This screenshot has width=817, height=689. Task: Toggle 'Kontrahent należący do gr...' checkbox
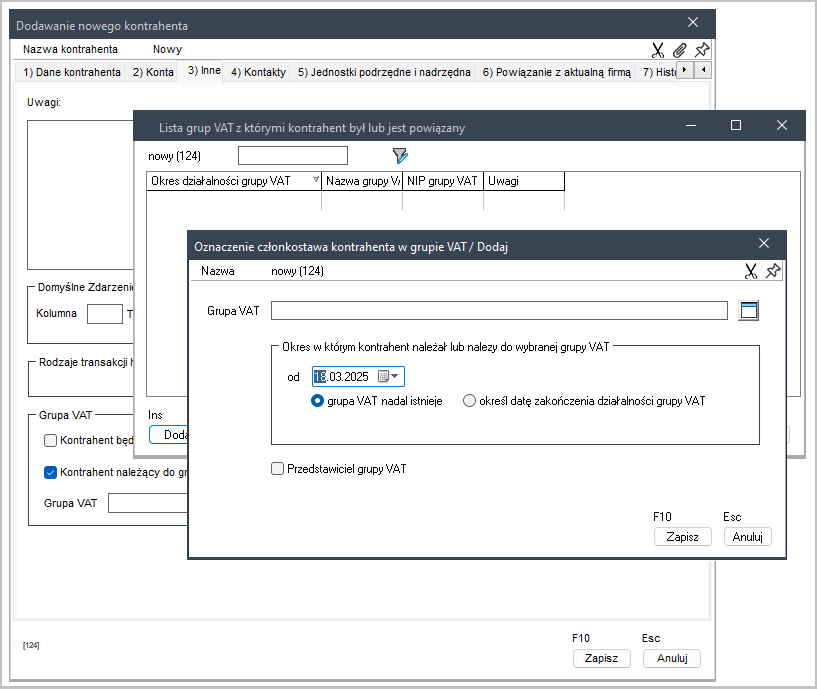point(50,472)
